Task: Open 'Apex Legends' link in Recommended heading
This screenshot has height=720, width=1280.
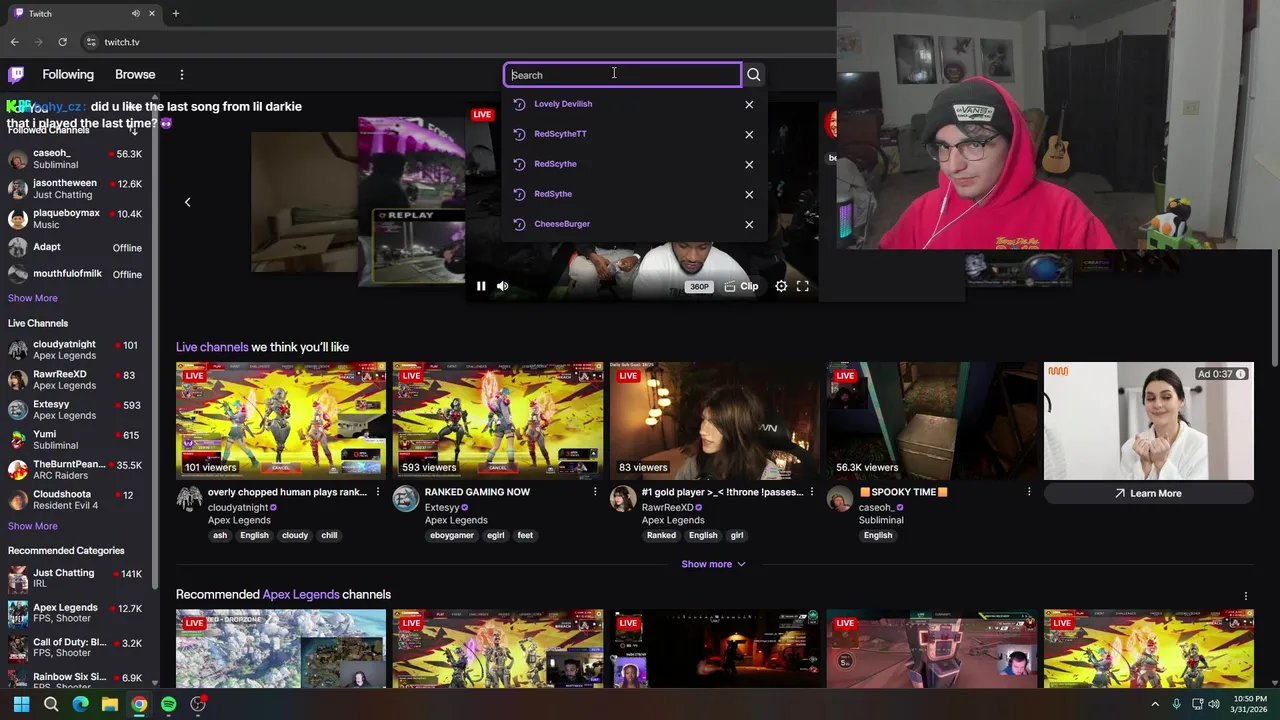Action: tap(300, 594)
